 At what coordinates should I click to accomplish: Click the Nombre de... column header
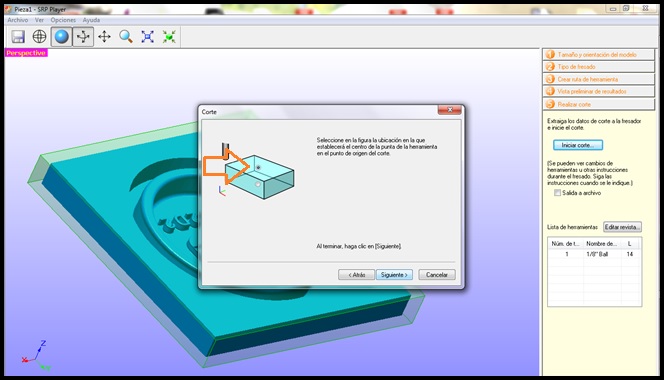pyautogui.click(x=602, y=244)
